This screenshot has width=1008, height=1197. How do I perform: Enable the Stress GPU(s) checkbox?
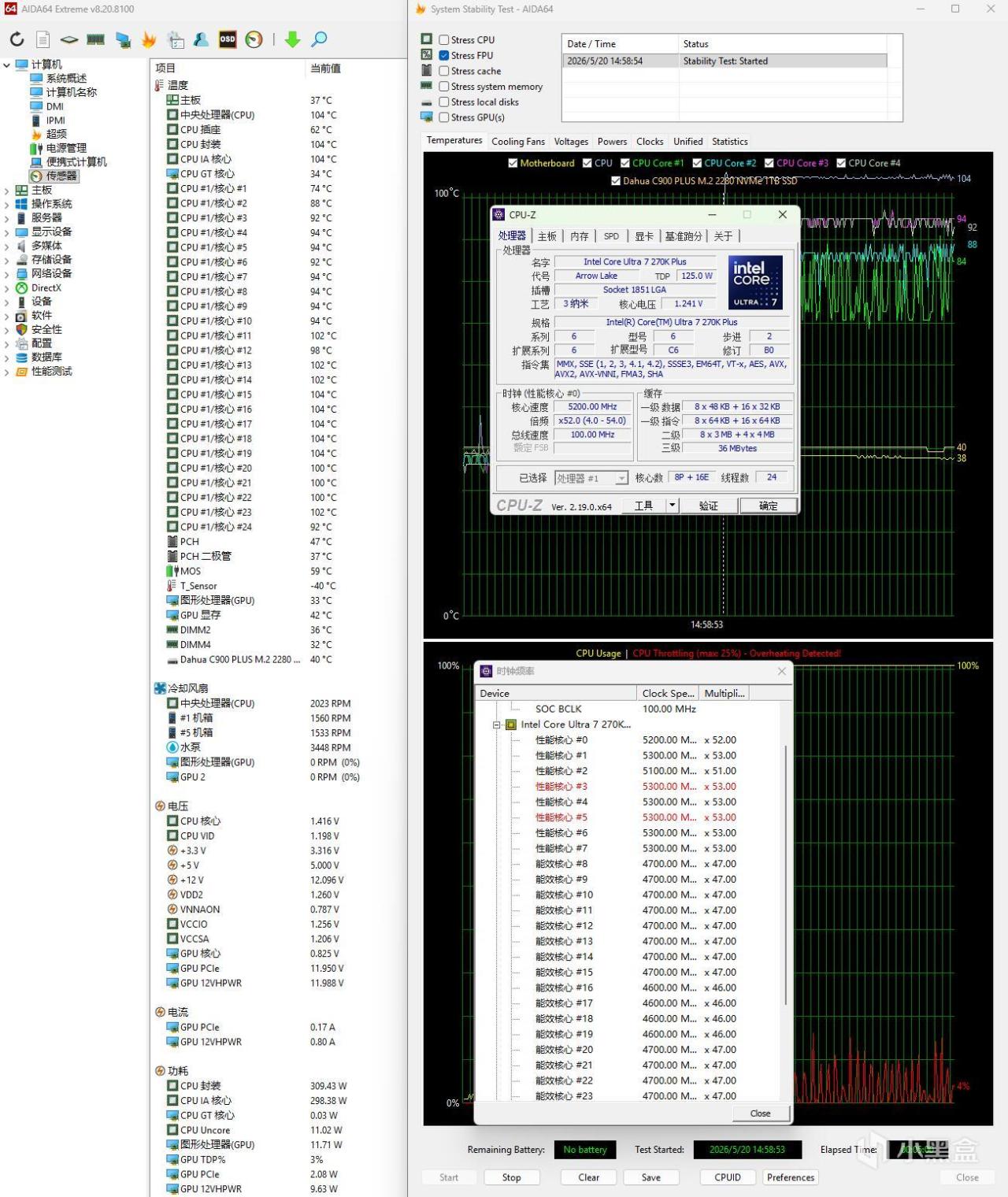click(444, 117)
